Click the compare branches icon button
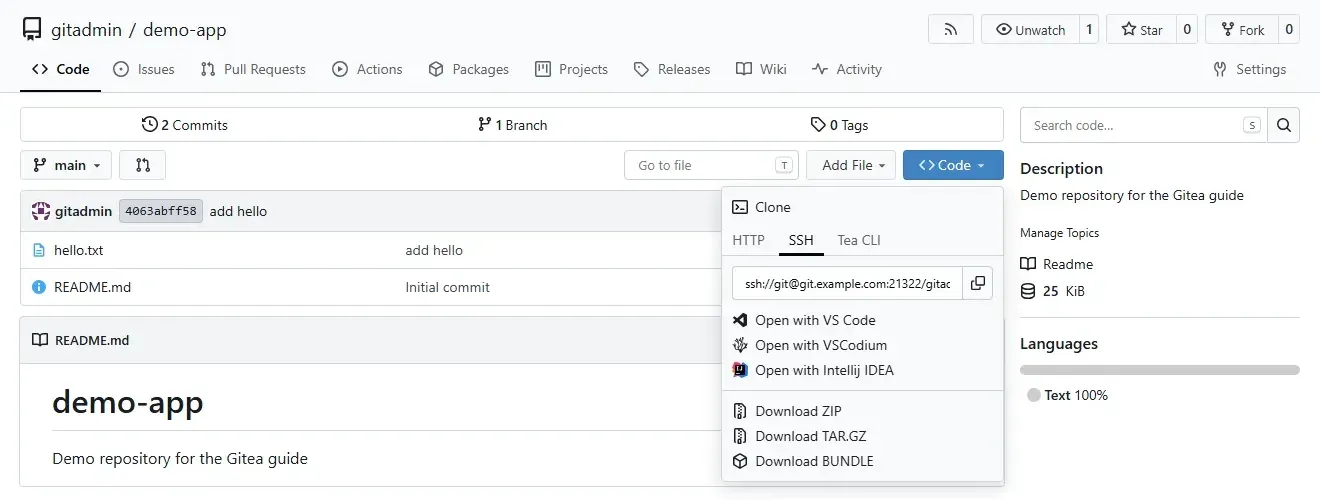Screen dimensions: 1320x500 point(142,165)
